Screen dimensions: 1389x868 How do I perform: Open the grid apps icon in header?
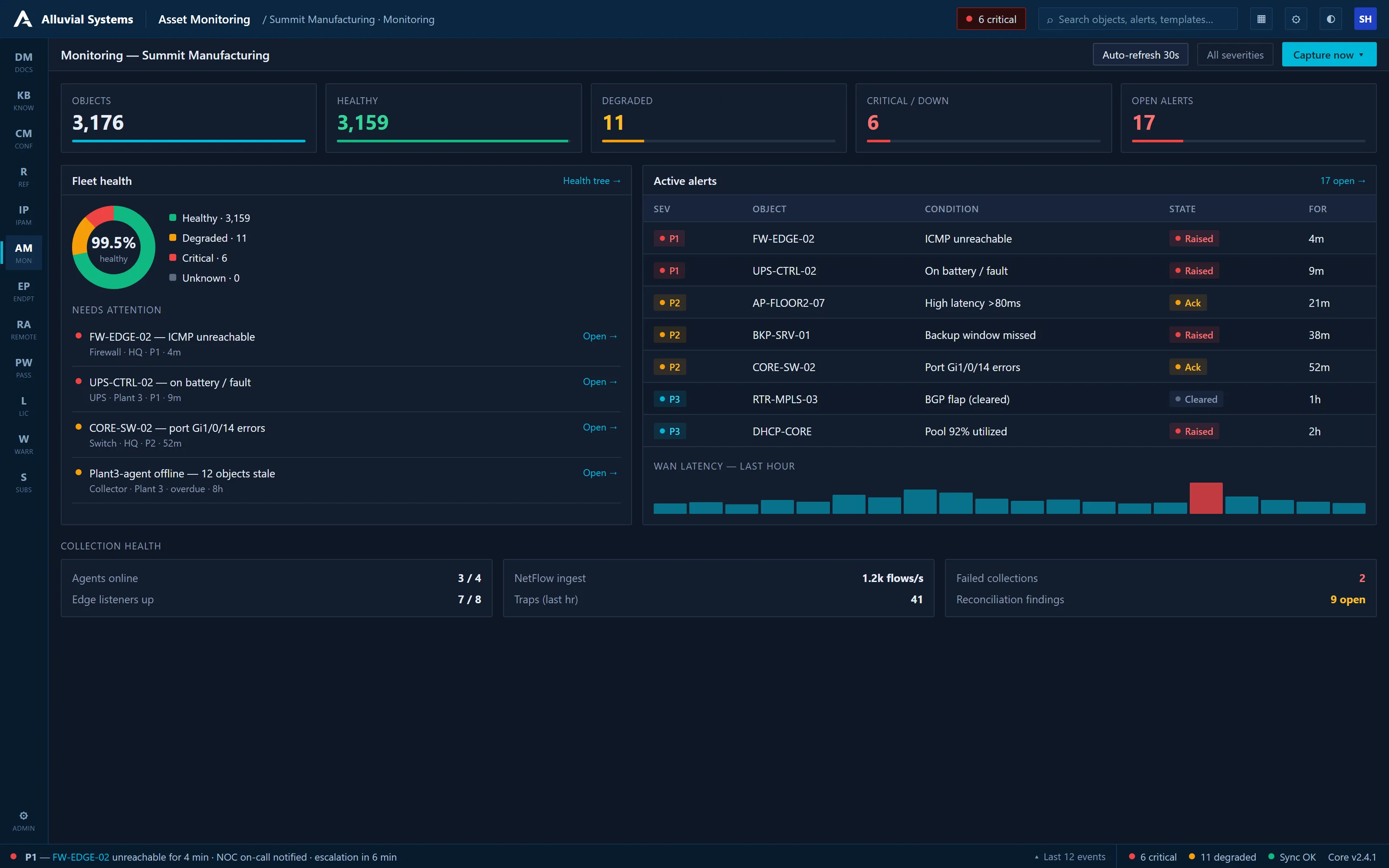pyautogui.click(x=1261, y=19)
